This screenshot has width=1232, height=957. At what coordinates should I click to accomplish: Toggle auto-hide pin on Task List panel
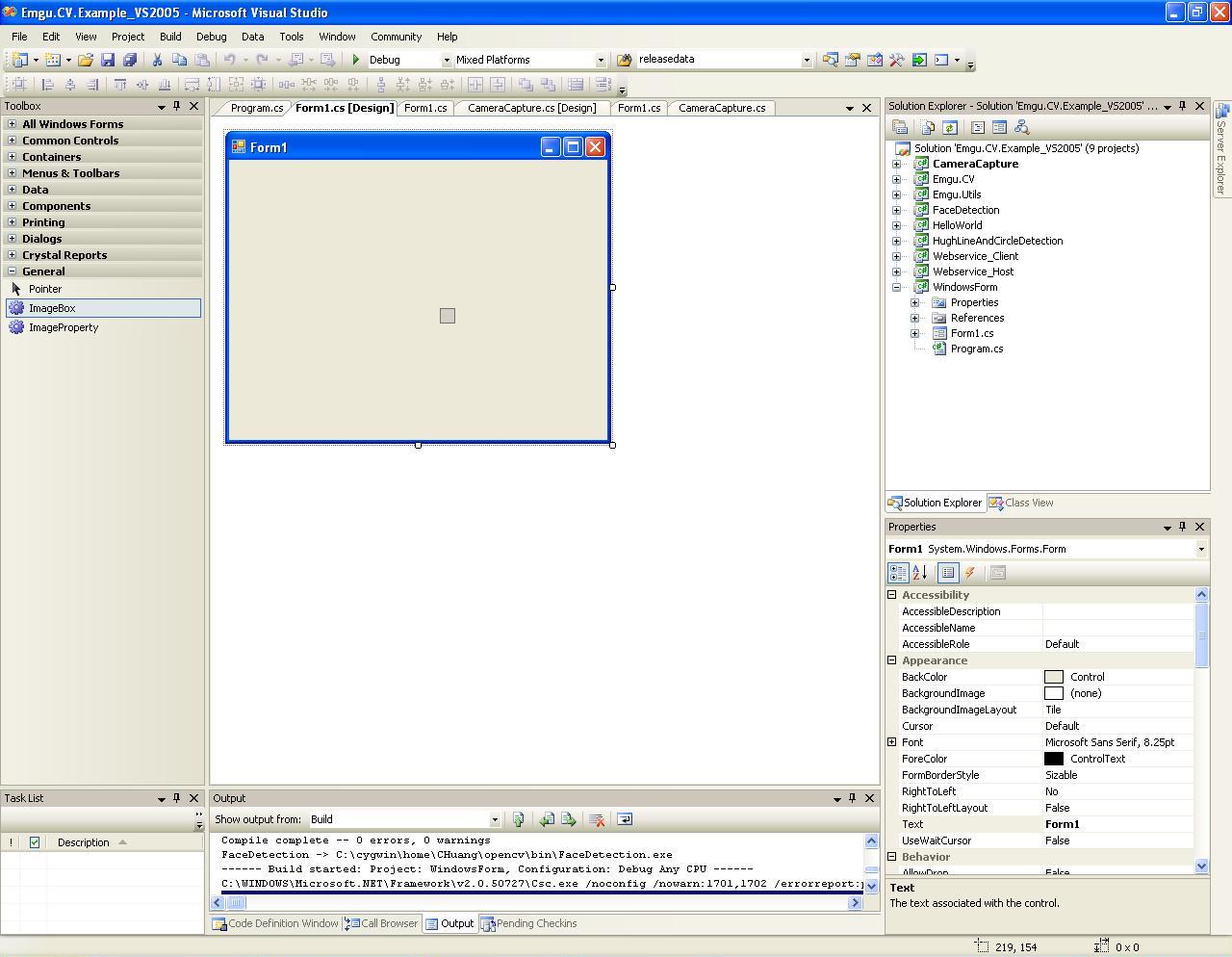tap(176, 798)
